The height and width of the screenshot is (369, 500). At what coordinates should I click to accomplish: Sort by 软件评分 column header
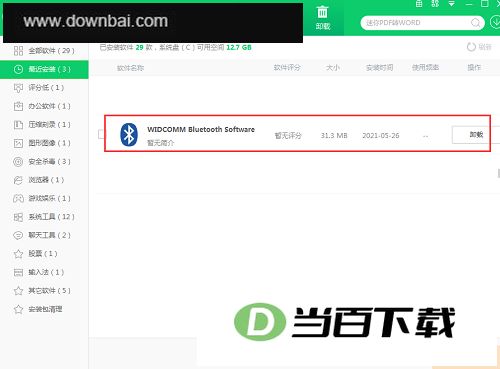(x=287, y=68)
